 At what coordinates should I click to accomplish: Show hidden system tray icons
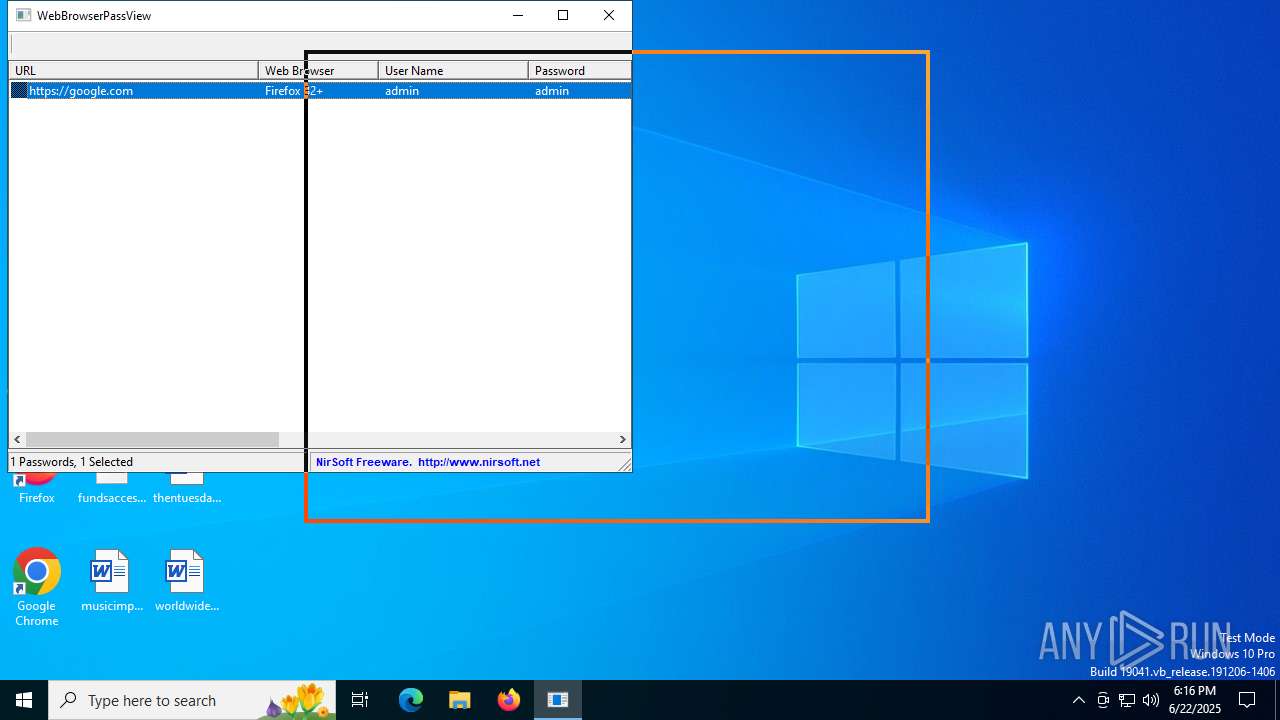(1079, 700)
